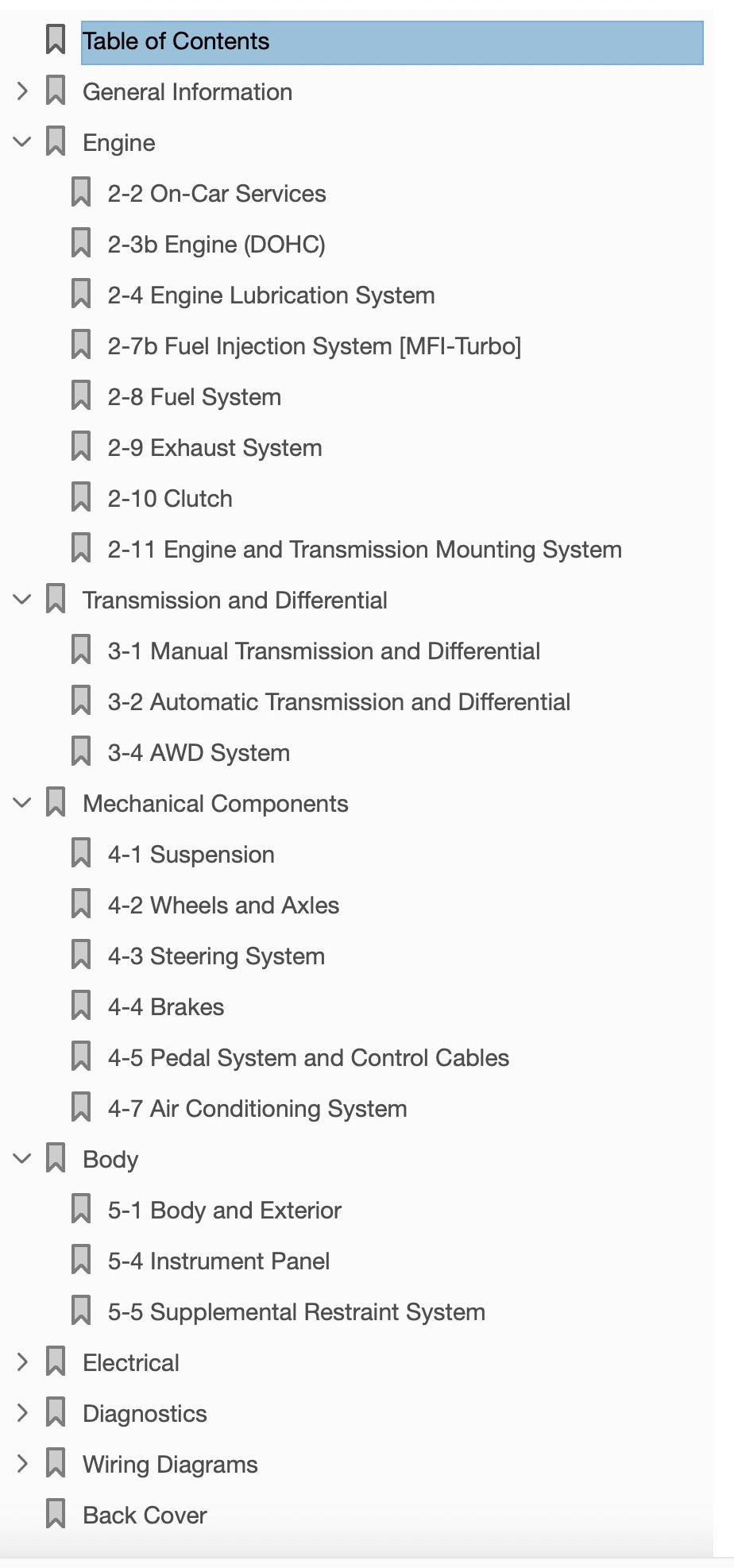734x1568 pixels.
Task: Expand the Electrical section
Action: coord(22,1362)
